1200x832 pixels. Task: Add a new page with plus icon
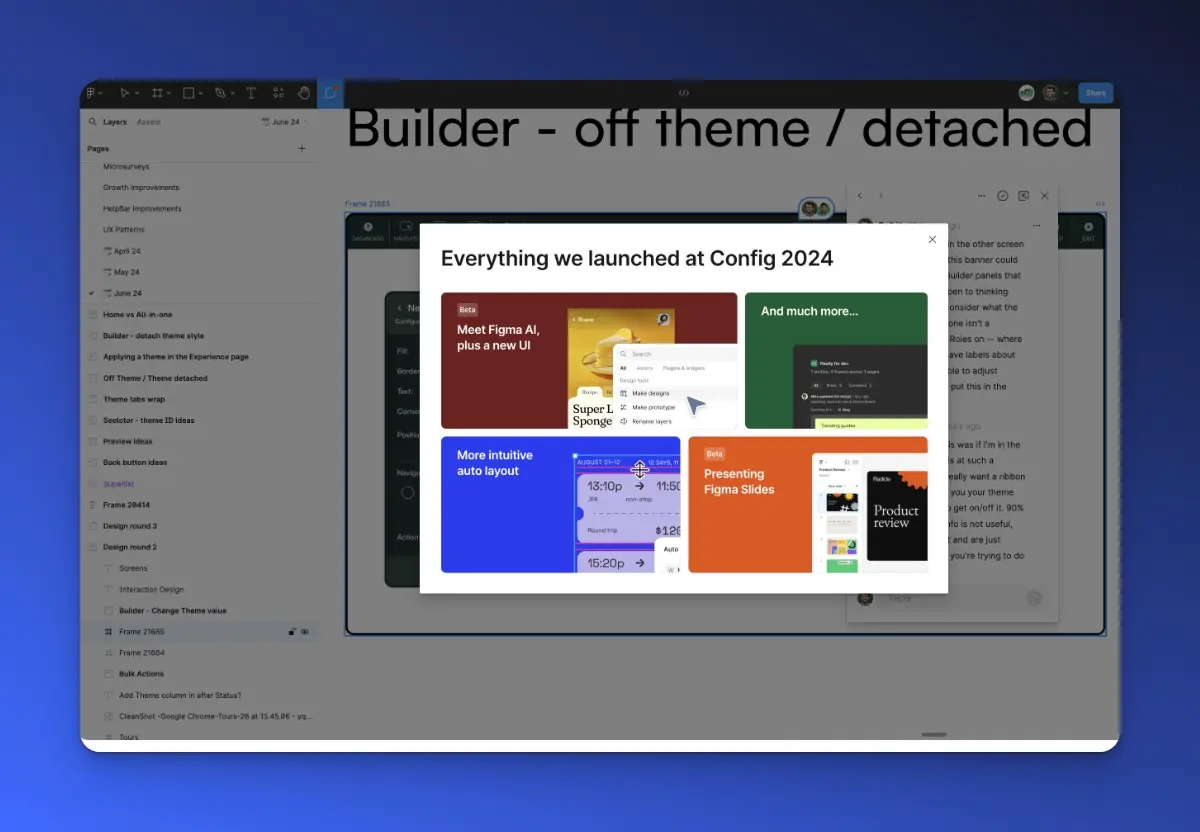(x=302, y=149)
